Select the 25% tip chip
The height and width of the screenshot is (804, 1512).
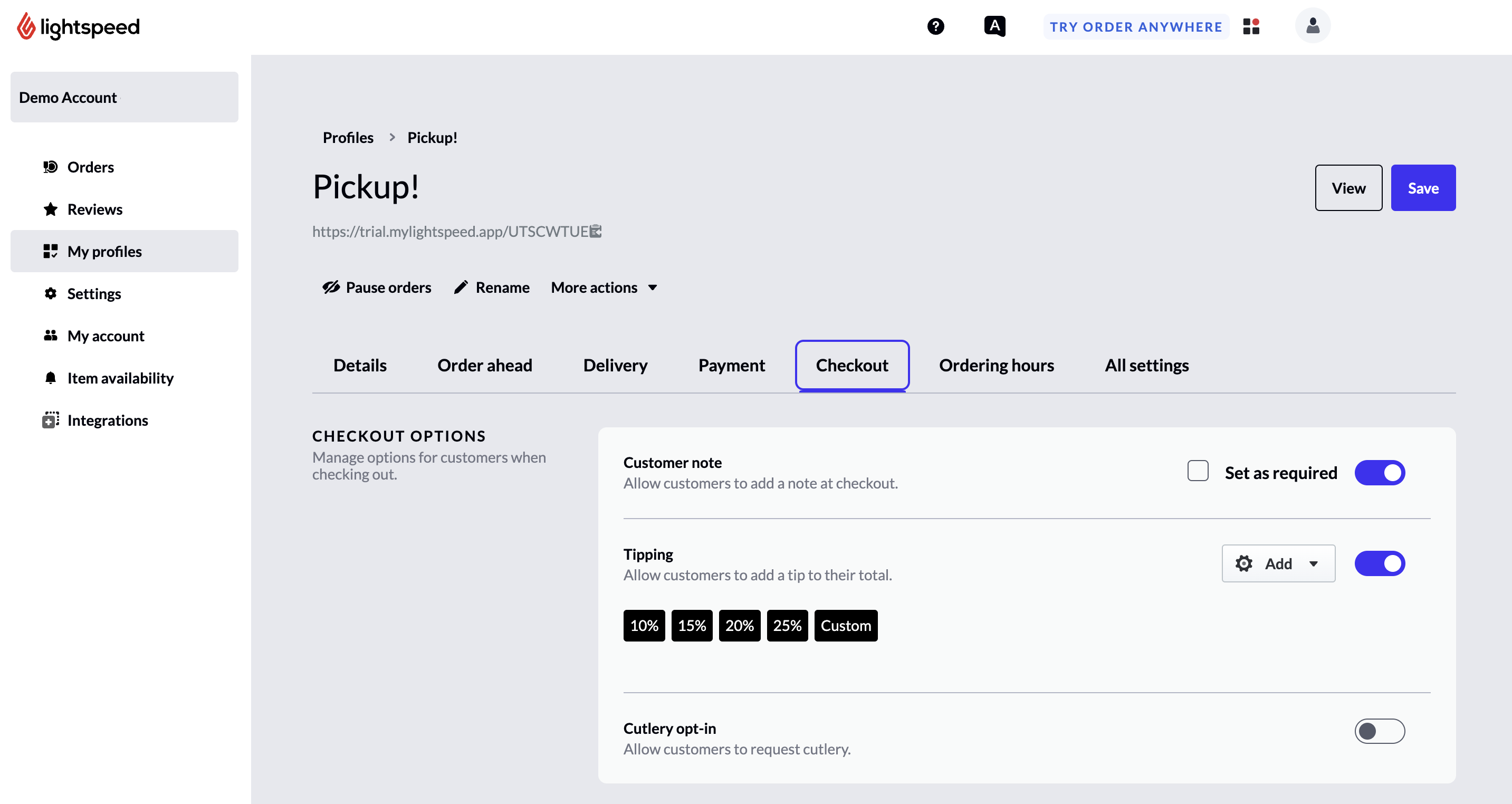(x=787, y=626)
